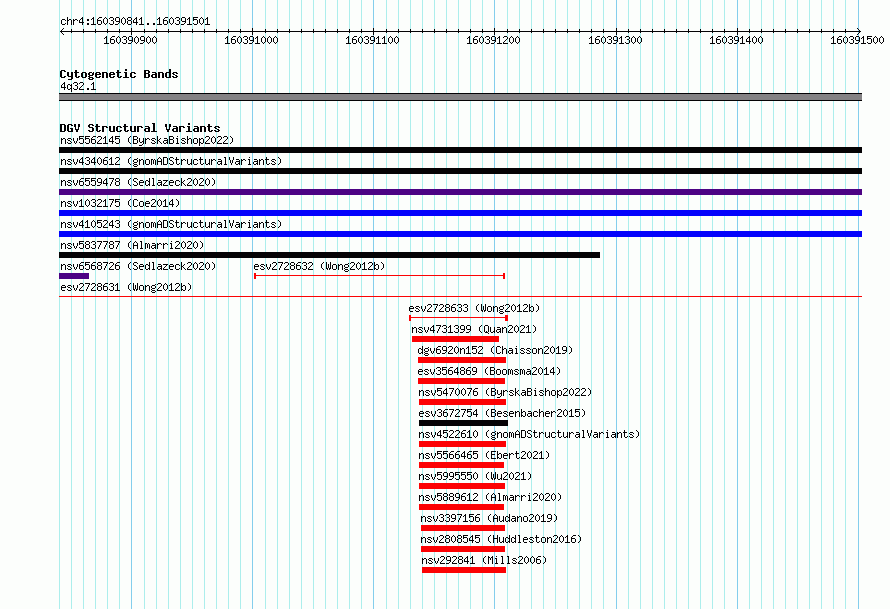Click the red bar under nsv4522610
The image size is (890, 609).
(x=462, y=444)
